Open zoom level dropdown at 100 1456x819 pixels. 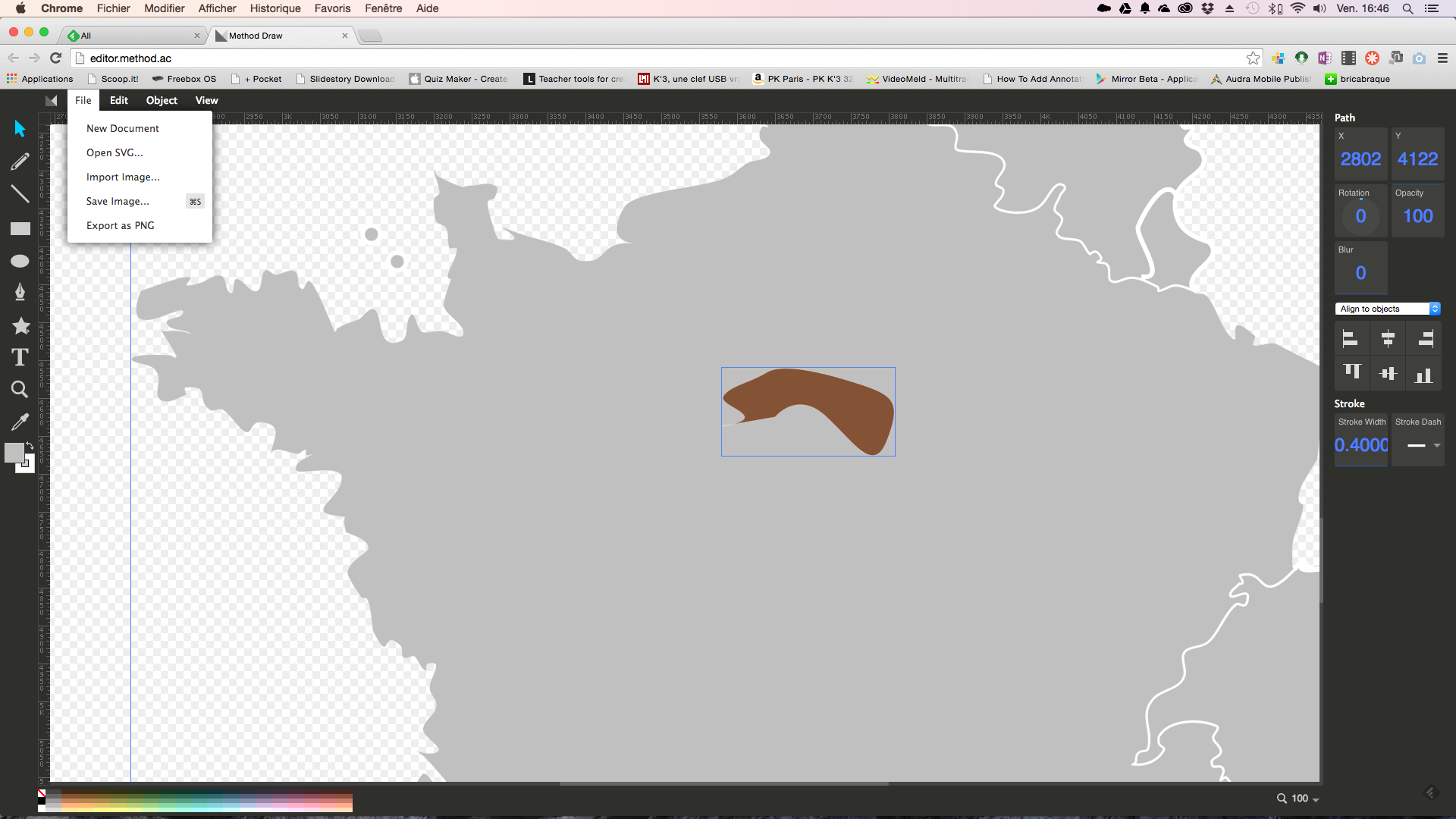[1298, 799]
